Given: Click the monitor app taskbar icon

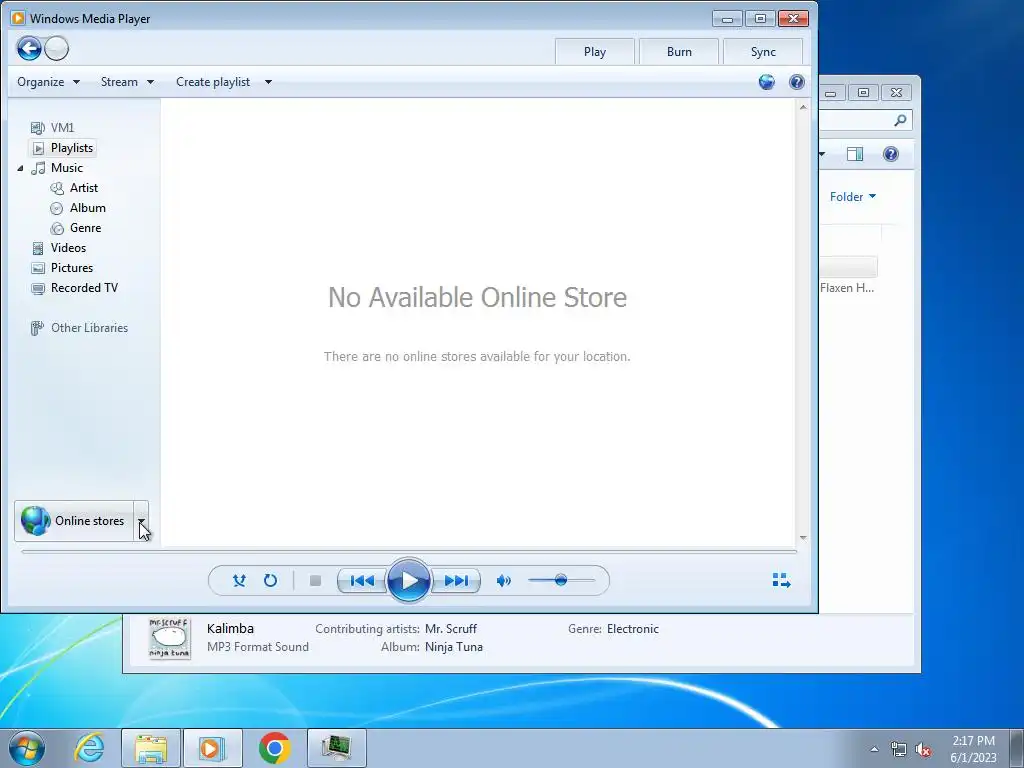Looking at the screenshot, I should pos(337,748).
